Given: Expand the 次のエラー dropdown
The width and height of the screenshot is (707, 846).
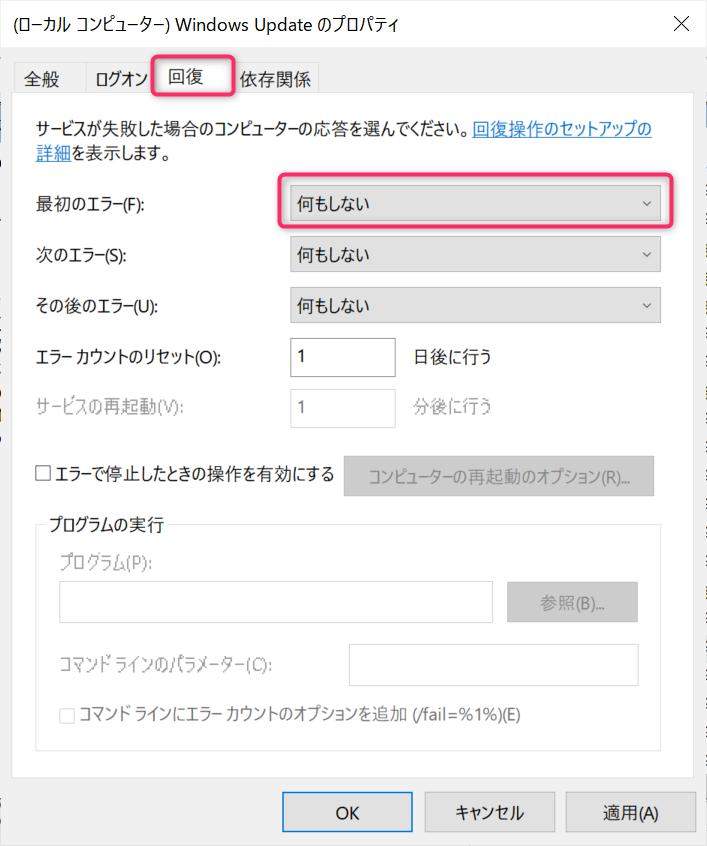Looking at the screenshot, I should click(474, 255).
